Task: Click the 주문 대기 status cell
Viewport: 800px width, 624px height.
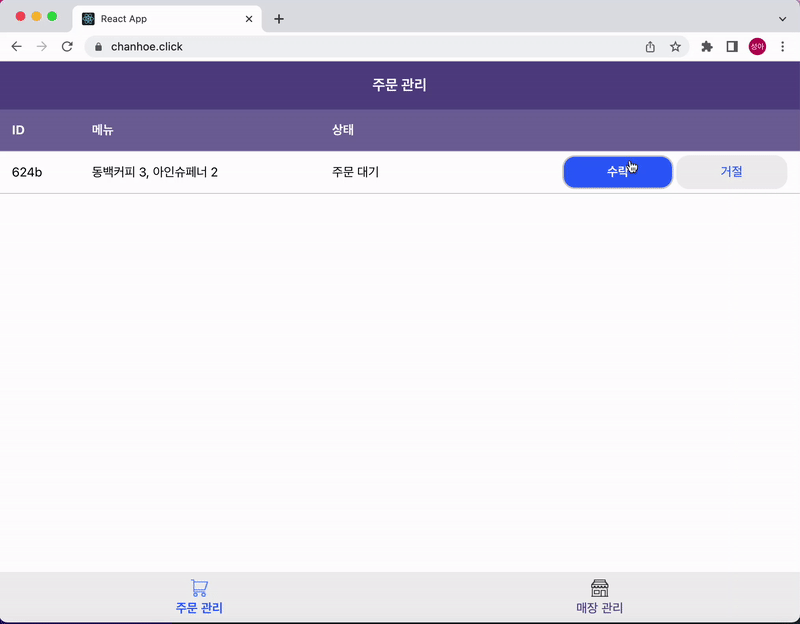Action: pyautogui.click(x=356, y=172)
